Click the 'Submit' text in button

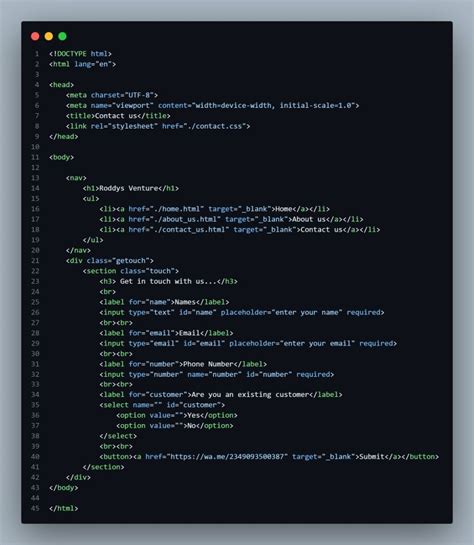point(372,457)
